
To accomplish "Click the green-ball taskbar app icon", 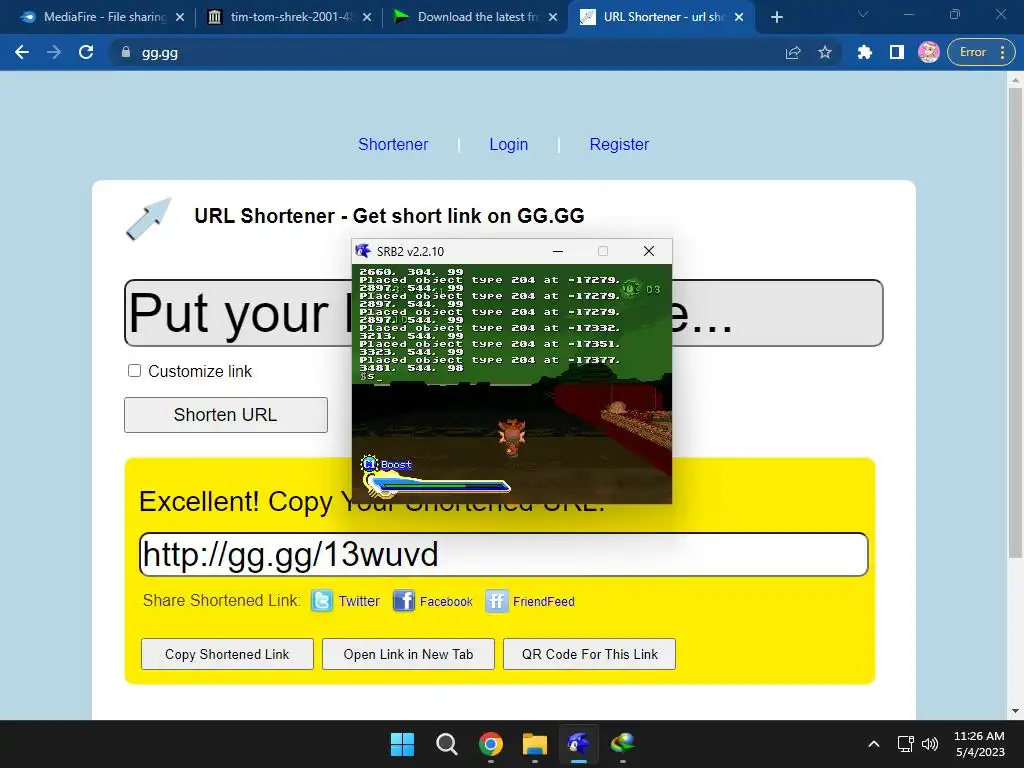I will 622,744.
